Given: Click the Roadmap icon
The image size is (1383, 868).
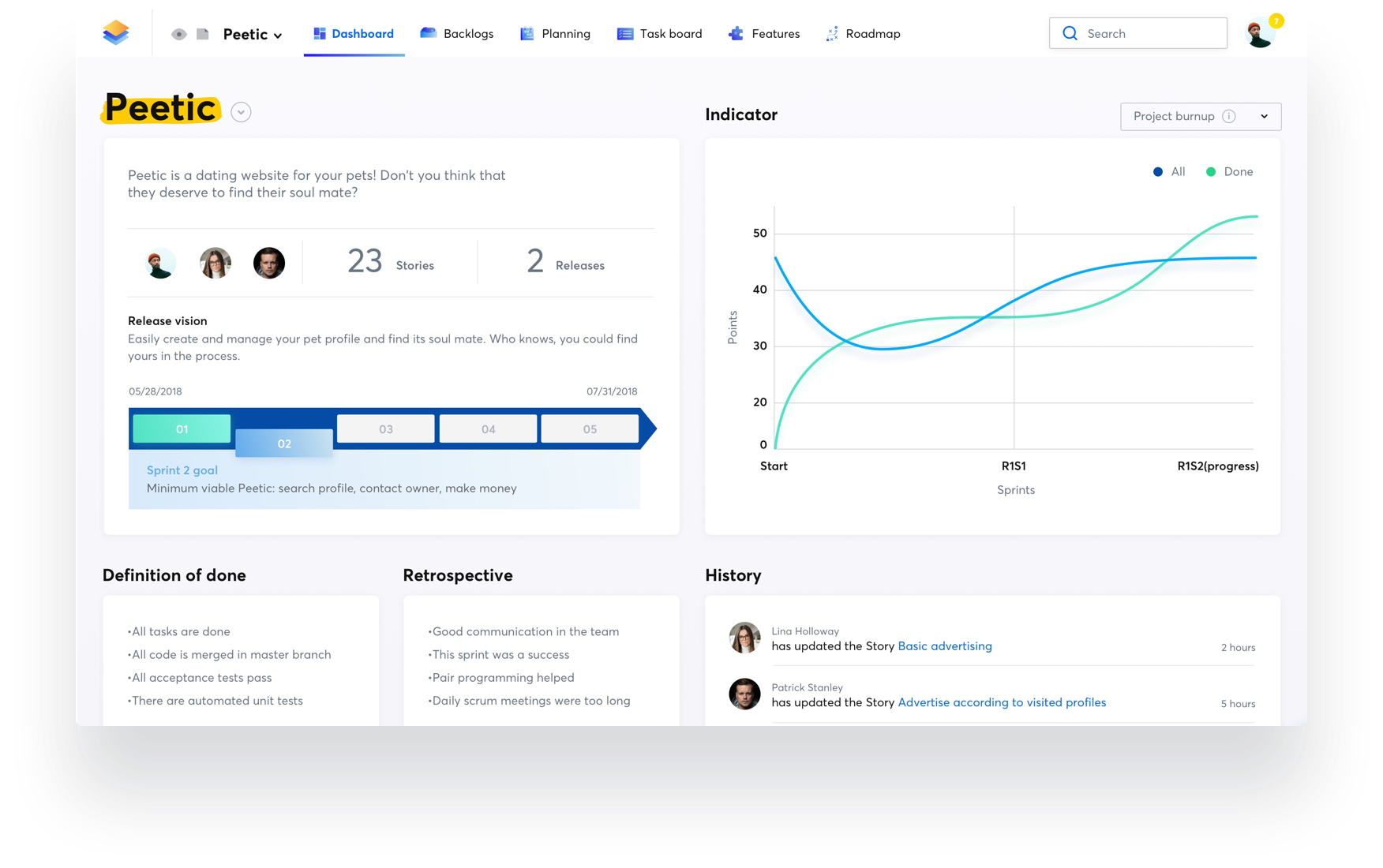Looking at the screenshot, I should (x=832, y=33).
